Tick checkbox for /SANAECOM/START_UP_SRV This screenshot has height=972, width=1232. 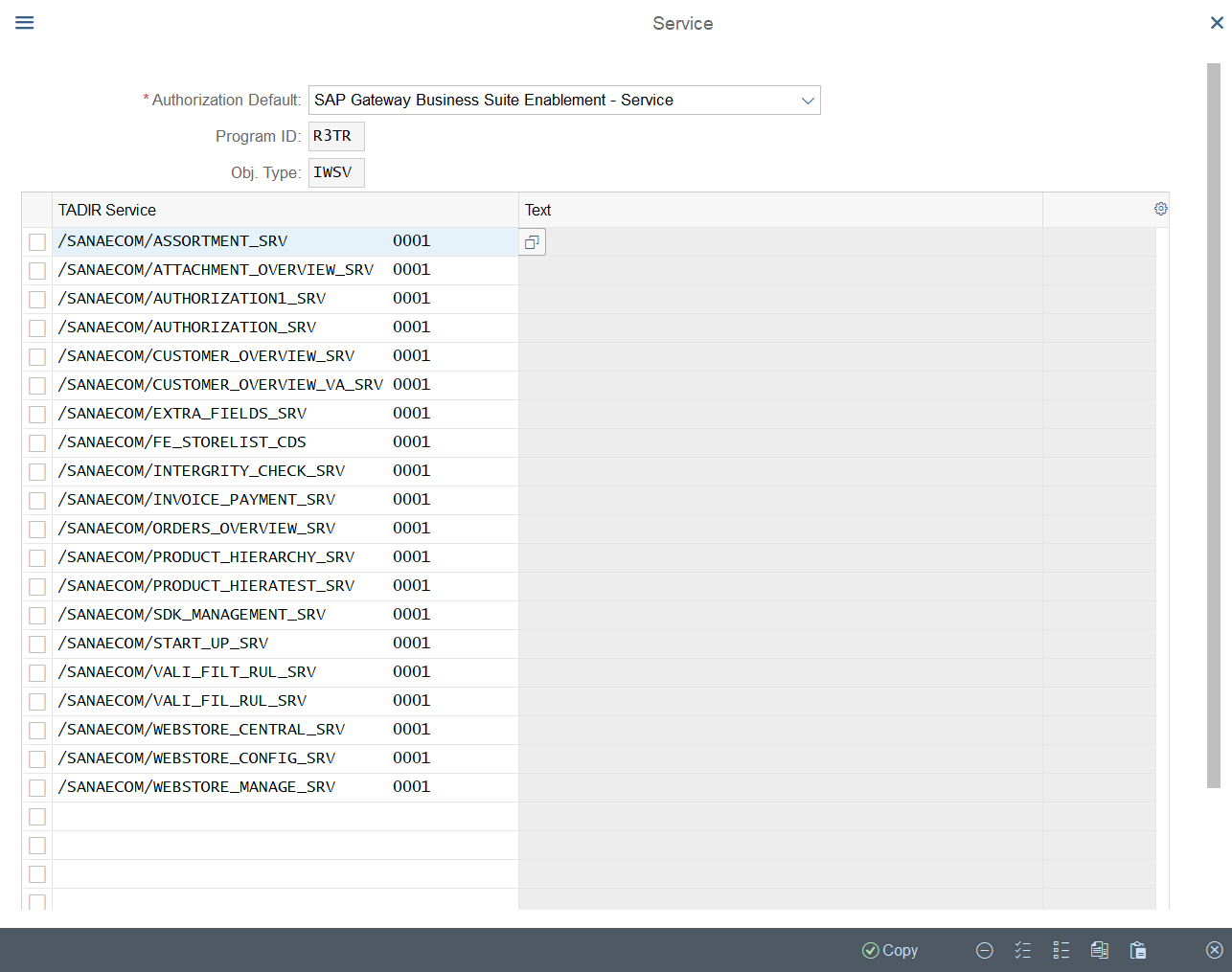point(37,644)
